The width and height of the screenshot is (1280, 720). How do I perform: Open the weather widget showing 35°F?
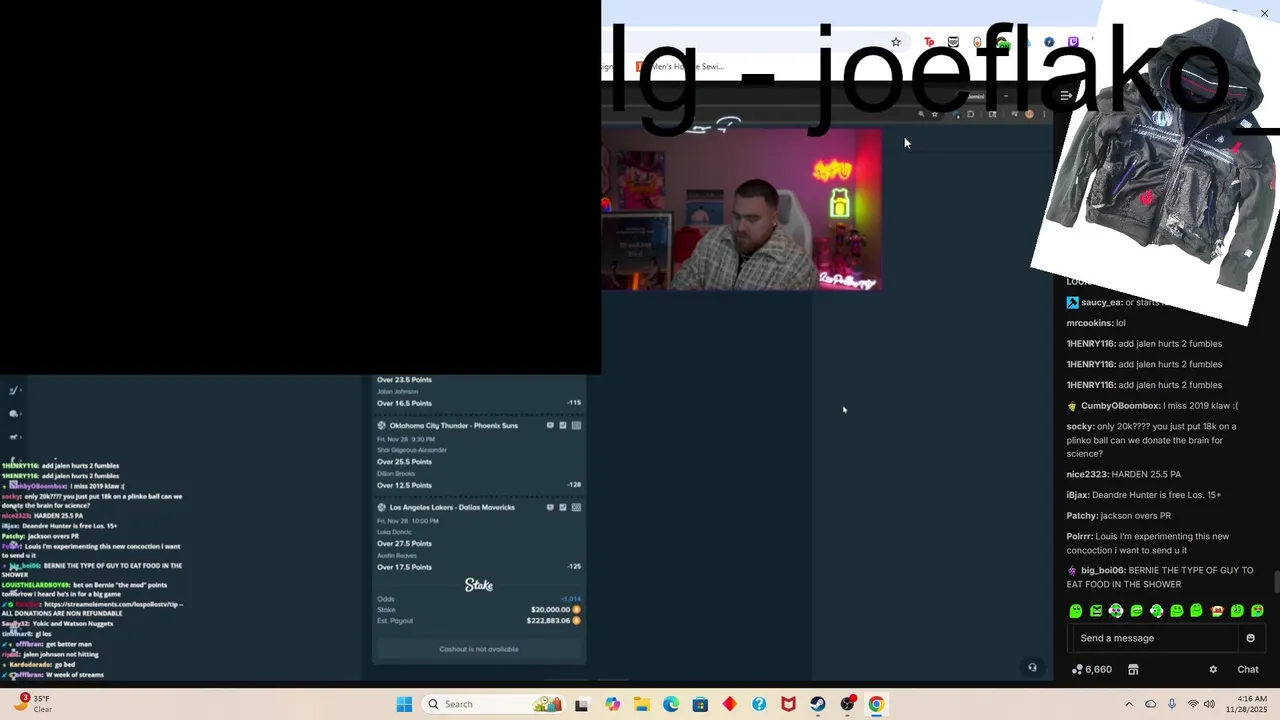(x=32, y=704)
